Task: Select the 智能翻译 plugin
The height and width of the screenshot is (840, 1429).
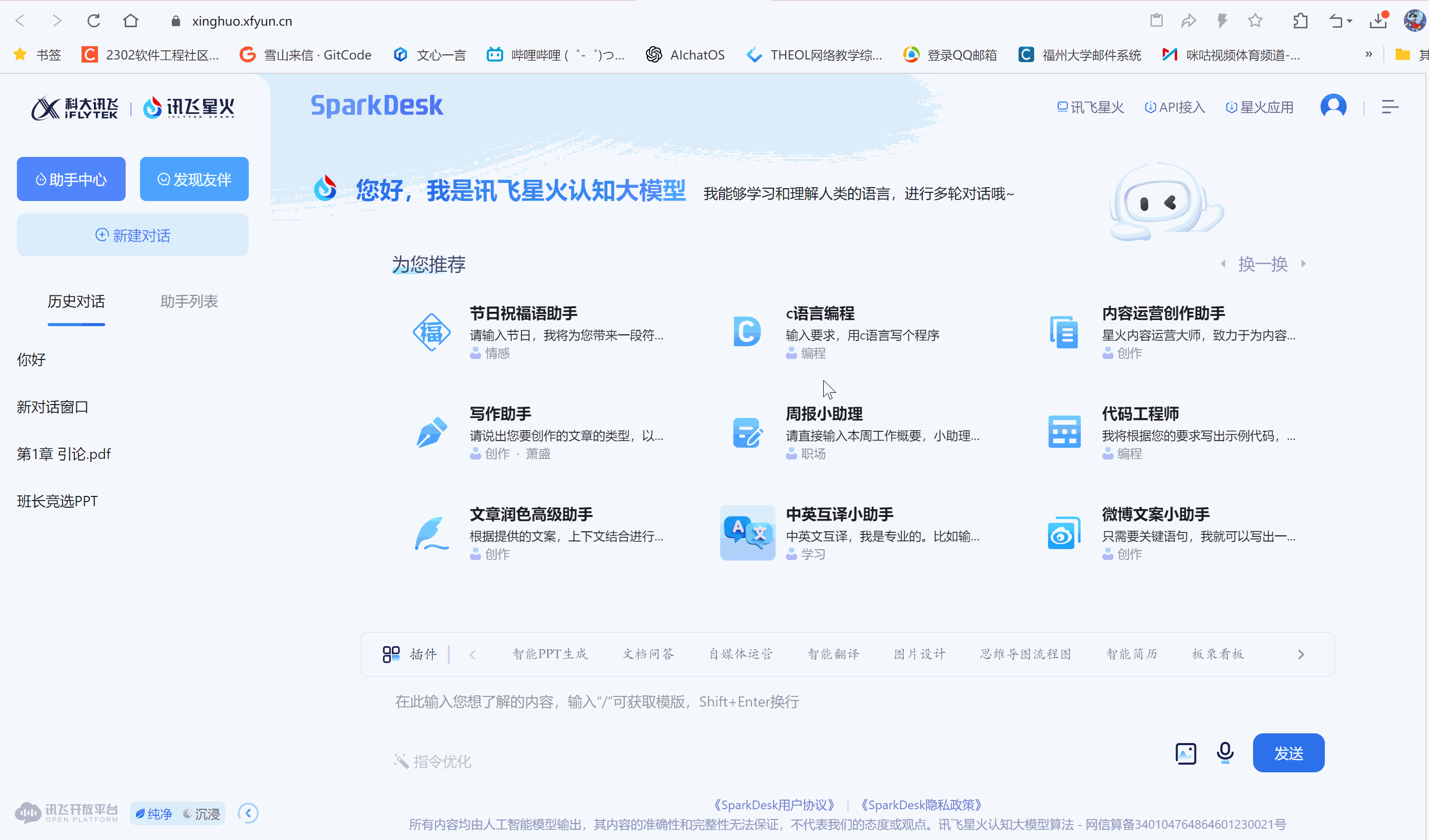Action: click(833, 654)
